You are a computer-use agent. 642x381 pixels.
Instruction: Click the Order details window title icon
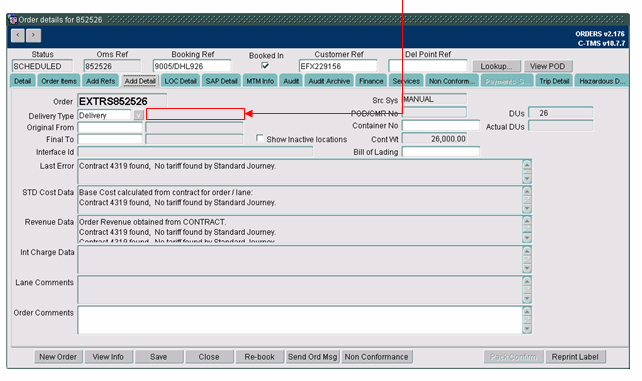click(12, 19)
